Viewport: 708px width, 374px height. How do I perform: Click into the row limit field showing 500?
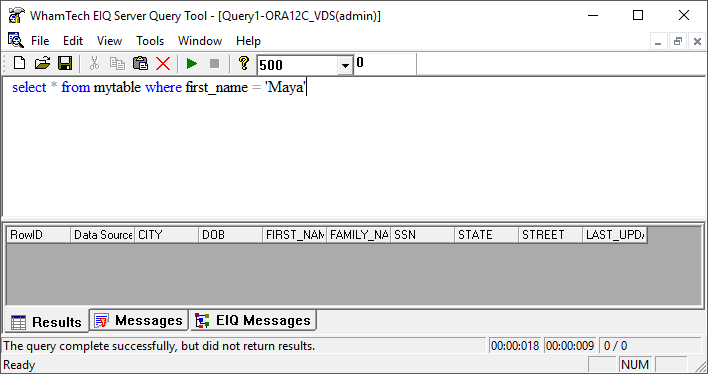[x=298, y=65]
